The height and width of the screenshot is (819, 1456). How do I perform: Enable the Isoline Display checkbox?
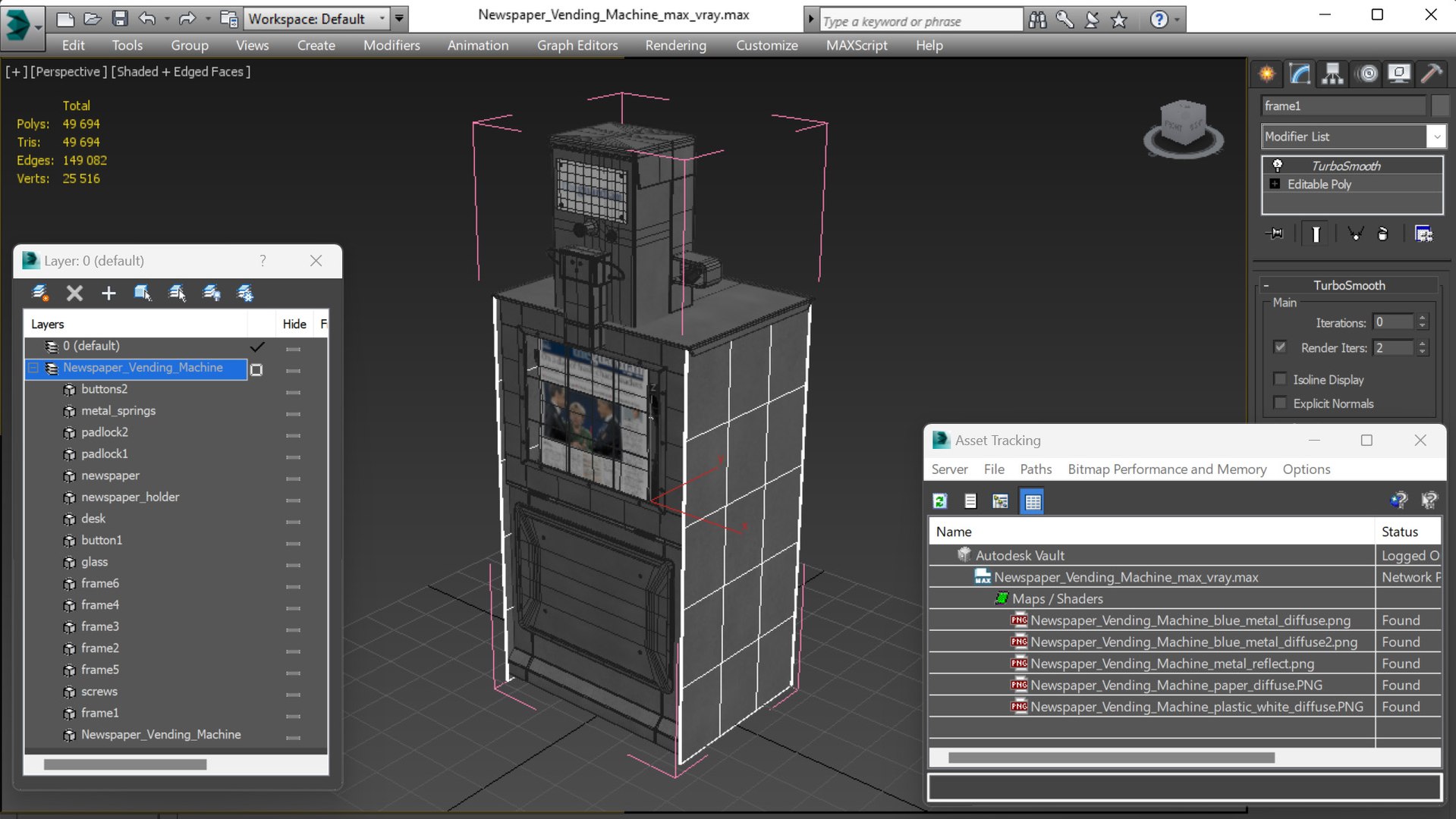[1280, 379]
